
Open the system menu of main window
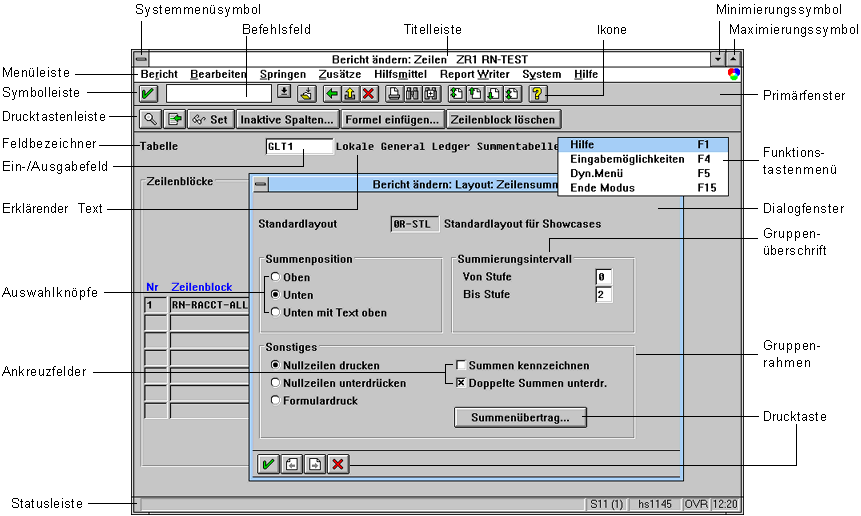coord(141,59)
